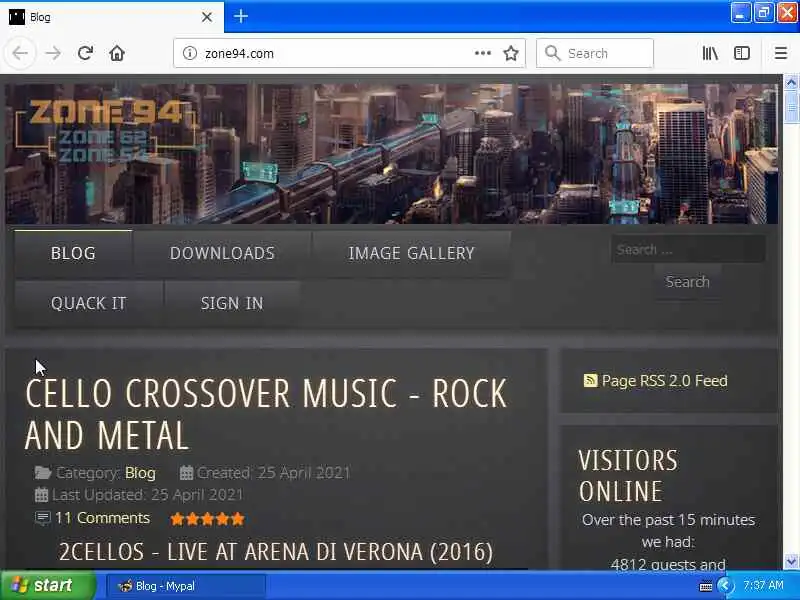Close the Blog tab
The image size is (800, 600).
click(x=207, y=17)
